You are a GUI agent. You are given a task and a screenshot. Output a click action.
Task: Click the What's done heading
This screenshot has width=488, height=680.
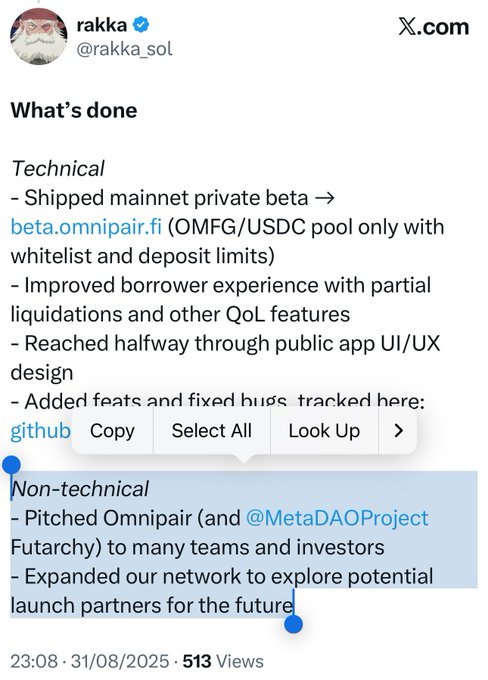[x=74, y=110]
